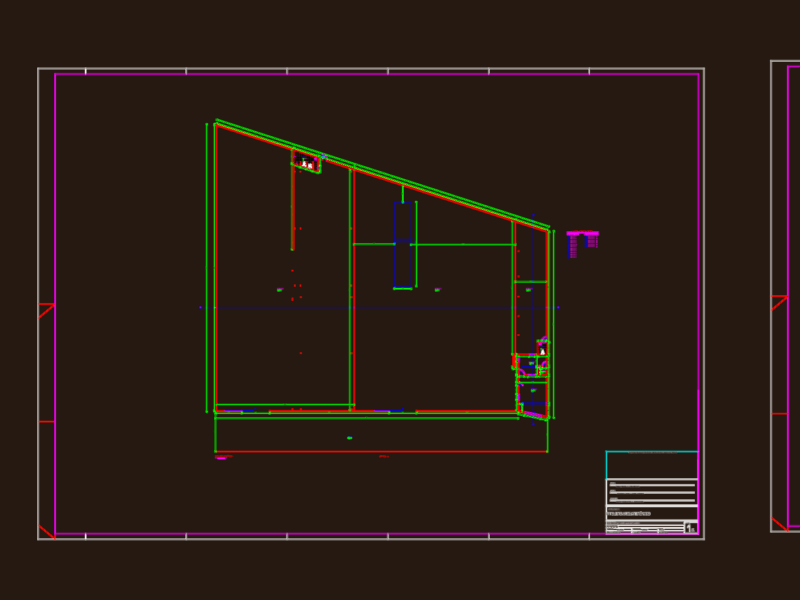800x600 pixels.
Task: Select the red fold mark triangle on left border
Action: click(x=46, y=311)
